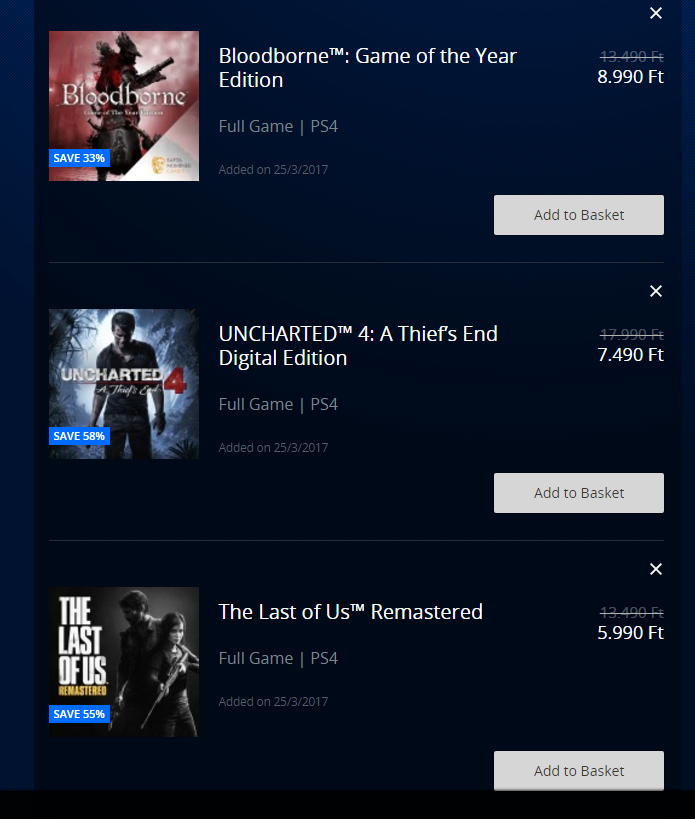Click the SAVE 58% badge on UNCHARTED 4

tap(79, 436)
